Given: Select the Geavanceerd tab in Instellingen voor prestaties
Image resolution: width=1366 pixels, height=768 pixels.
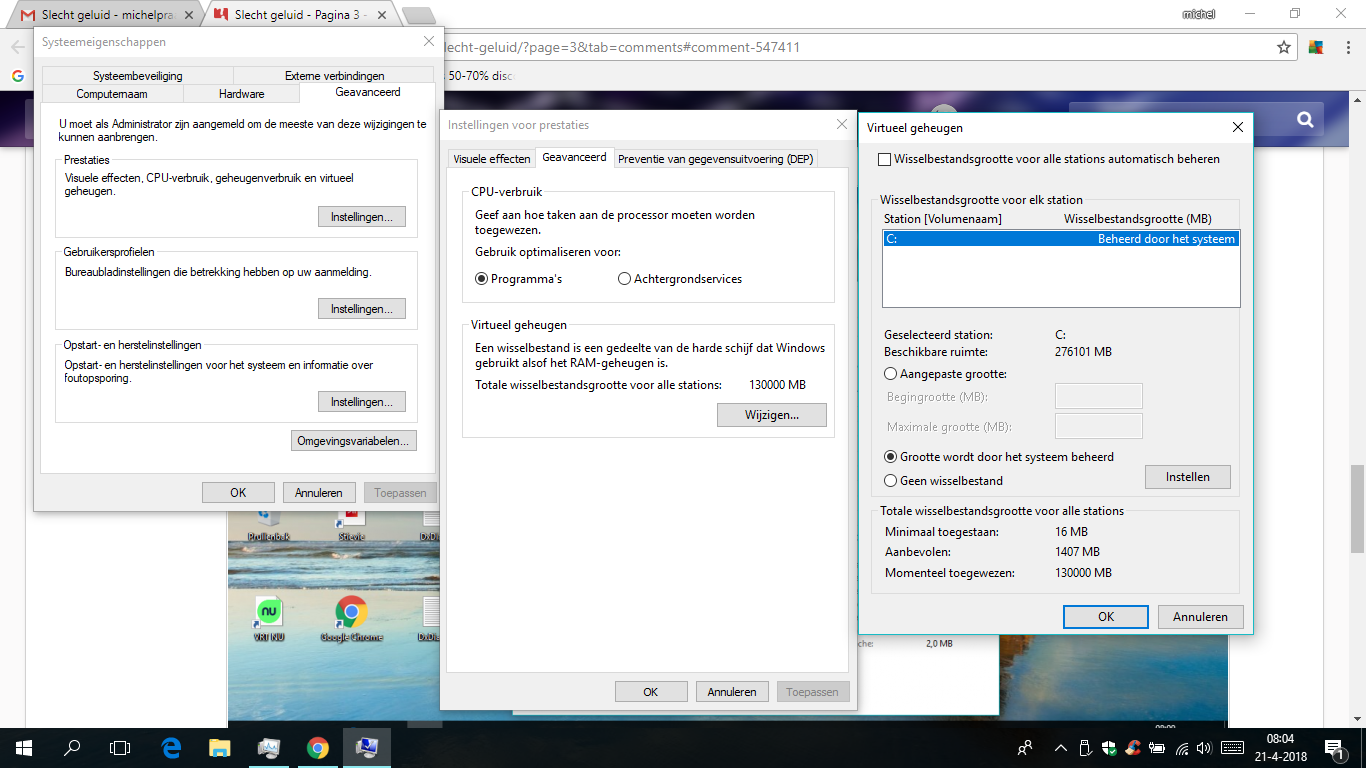Looking at the screenshot, I should point(574,157).
